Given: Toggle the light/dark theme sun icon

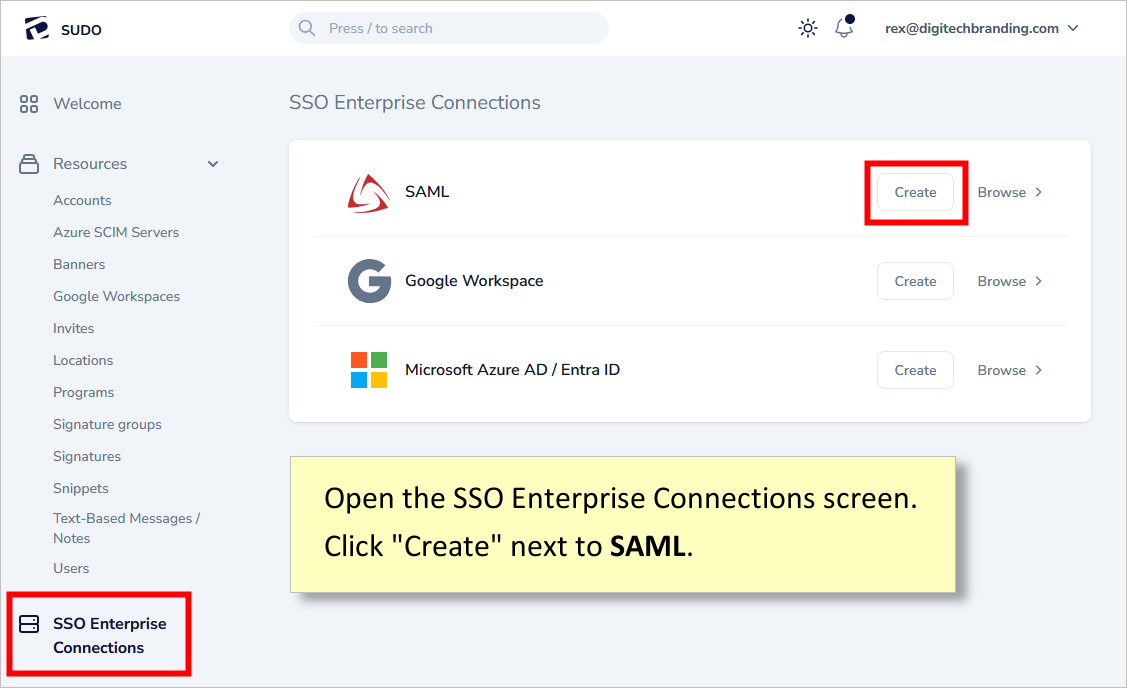Looking at the screenshot, I should (x=808, y=29).
